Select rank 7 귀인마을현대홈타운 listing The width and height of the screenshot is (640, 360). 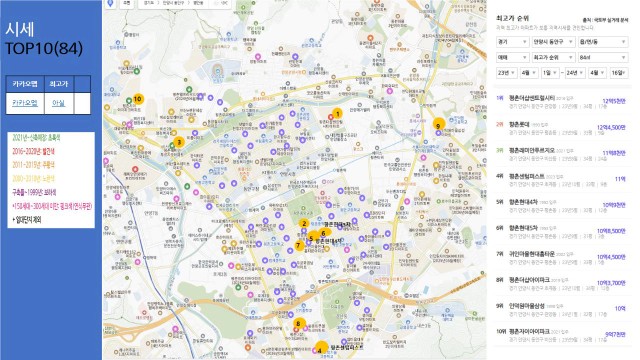point(562,257)
